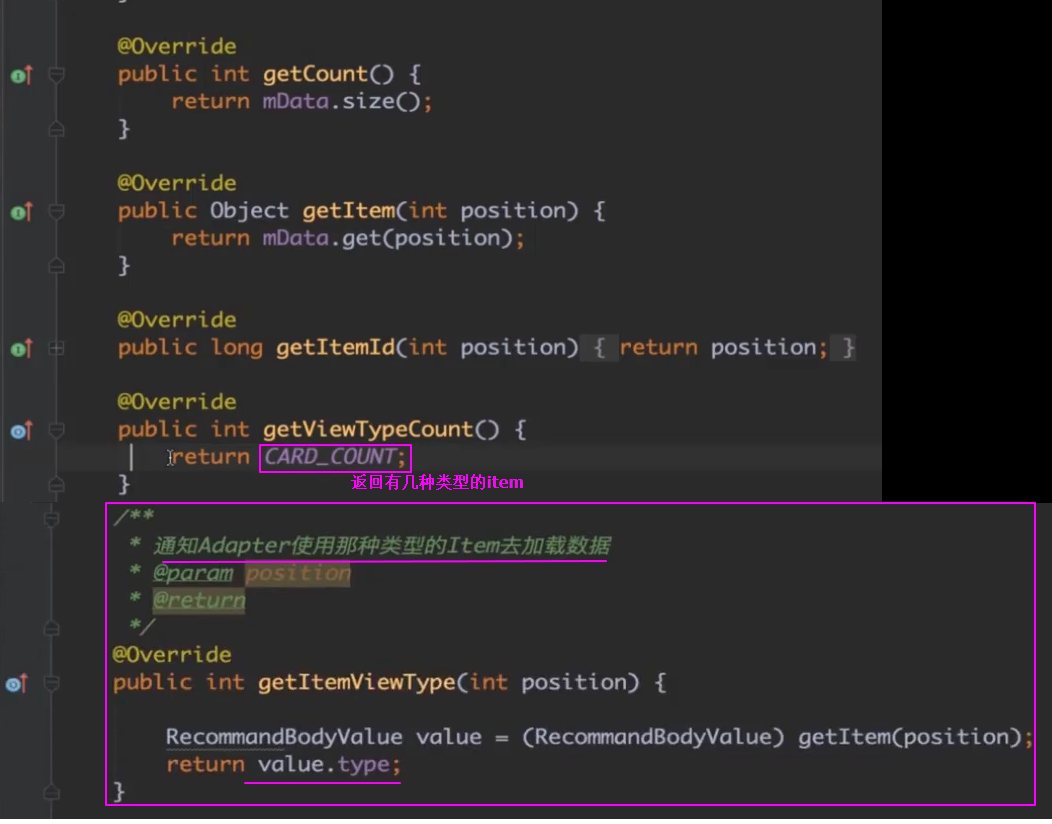Image resolution: width=1052 pixels, height=824 pixels.
Task: Click the size() call after mData
Action: 380,101
